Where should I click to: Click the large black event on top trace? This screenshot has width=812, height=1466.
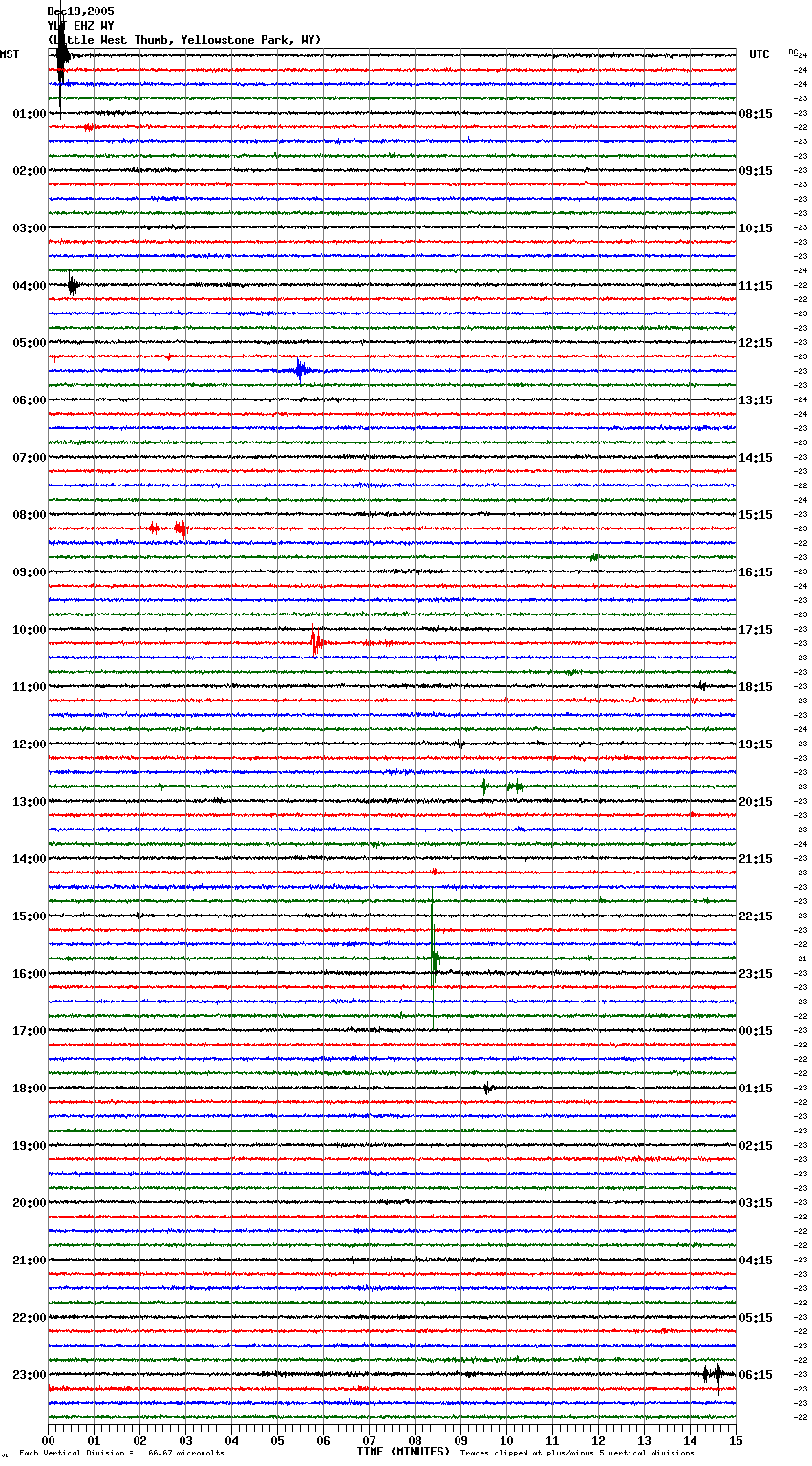(62, 57)
